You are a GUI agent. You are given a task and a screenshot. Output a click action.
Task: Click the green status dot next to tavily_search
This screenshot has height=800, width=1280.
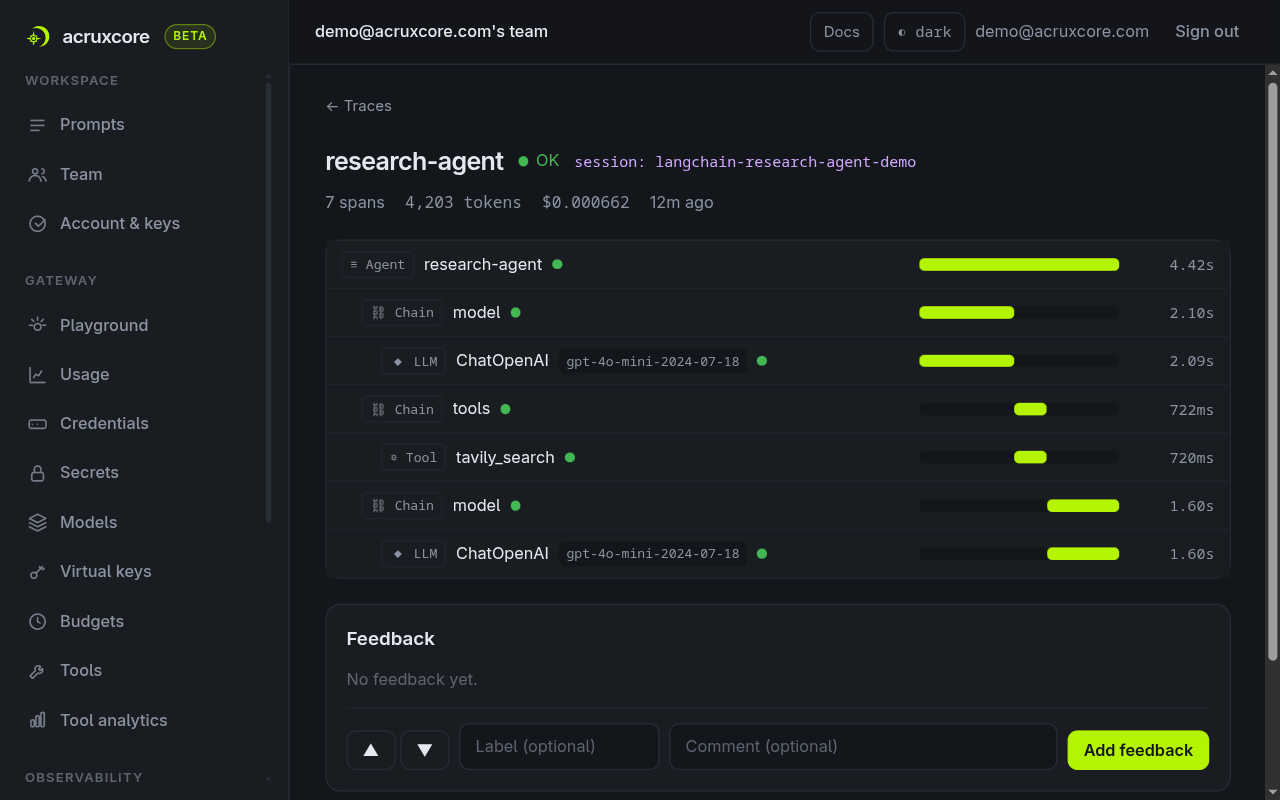coord(570,457)
